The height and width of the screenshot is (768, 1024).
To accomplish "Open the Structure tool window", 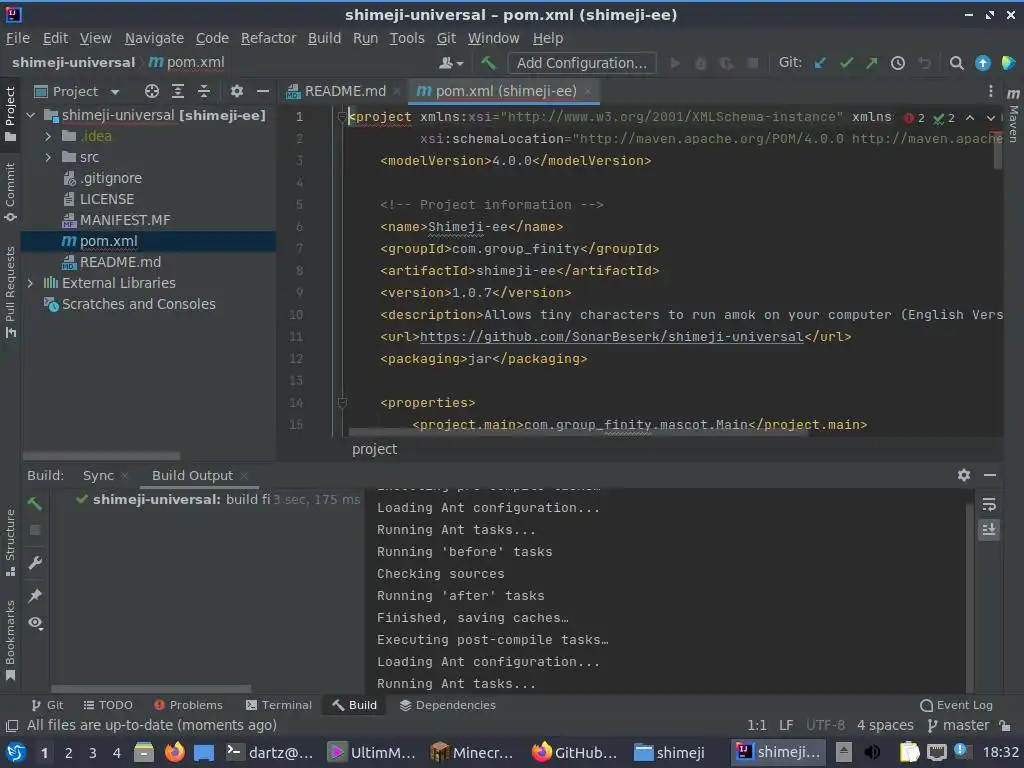I will point(10,542).
